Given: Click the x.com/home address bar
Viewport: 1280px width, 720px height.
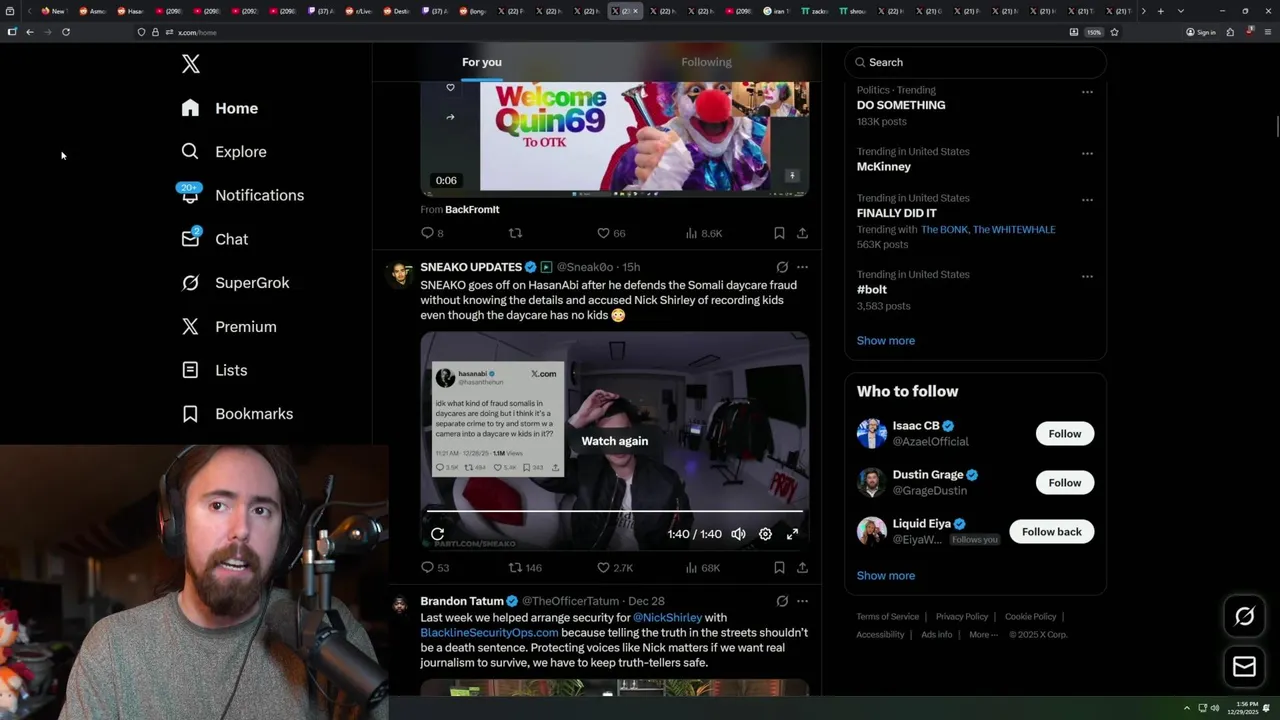Looking at the screenshot, I should [x=600, y=32].
